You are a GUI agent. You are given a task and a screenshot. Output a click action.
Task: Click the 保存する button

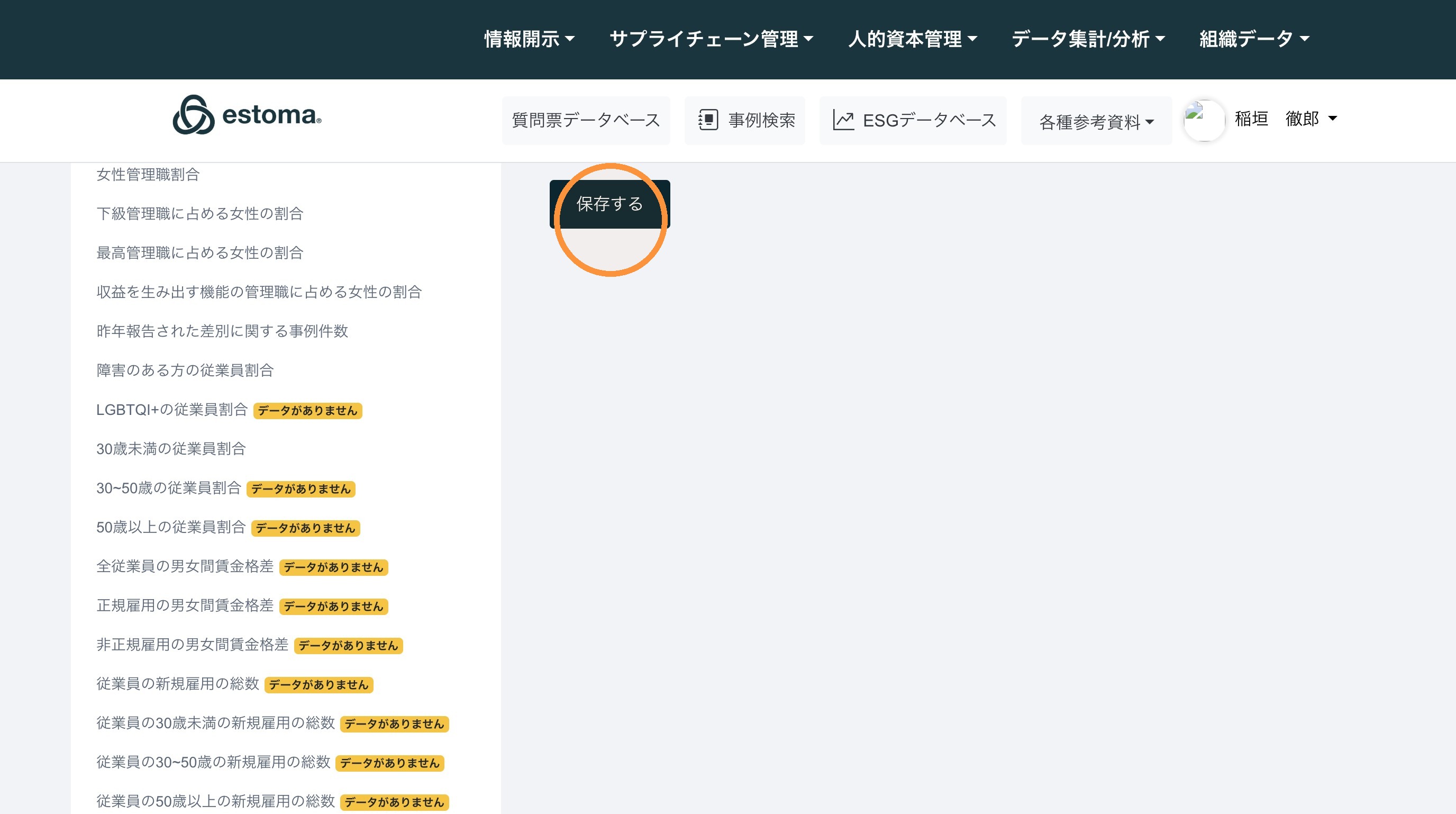610,203
